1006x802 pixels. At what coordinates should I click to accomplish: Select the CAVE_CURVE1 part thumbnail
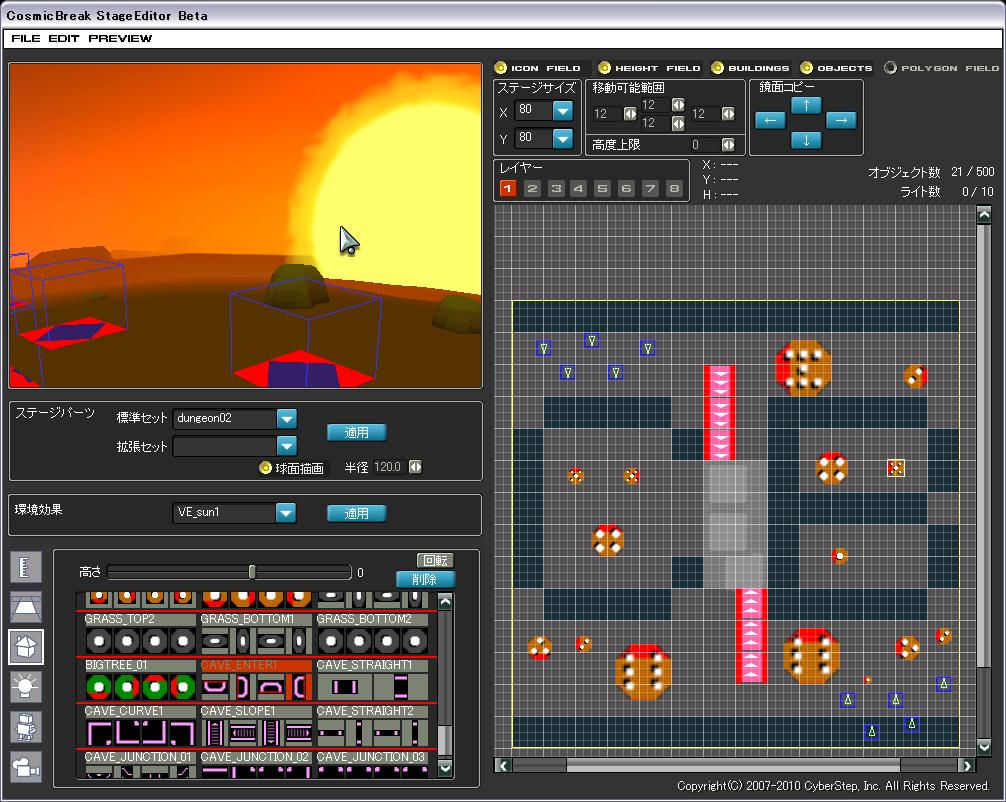[x=139, y=733]
